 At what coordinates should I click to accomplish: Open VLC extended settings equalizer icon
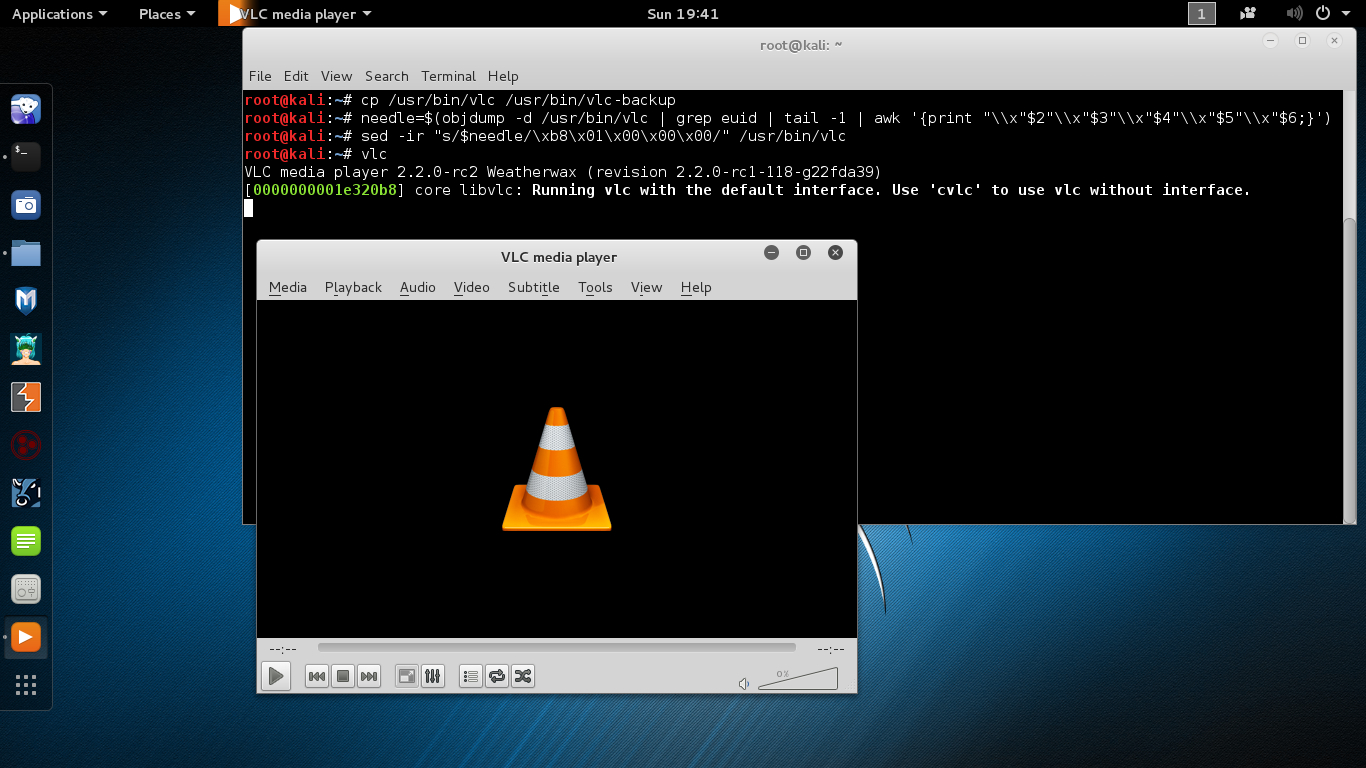[x=433, y=677]
